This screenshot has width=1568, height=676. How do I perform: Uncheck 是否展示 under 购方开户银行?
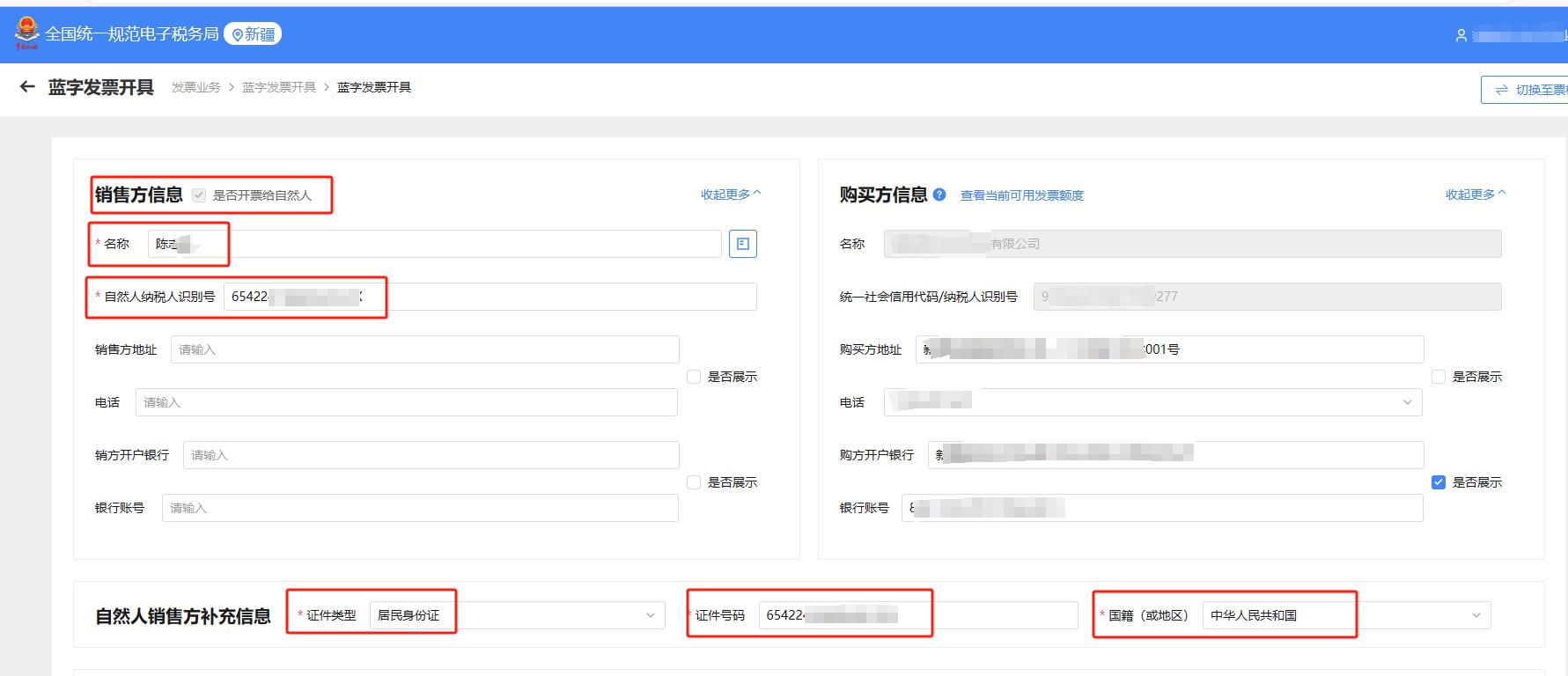[x=1439, y=482]
